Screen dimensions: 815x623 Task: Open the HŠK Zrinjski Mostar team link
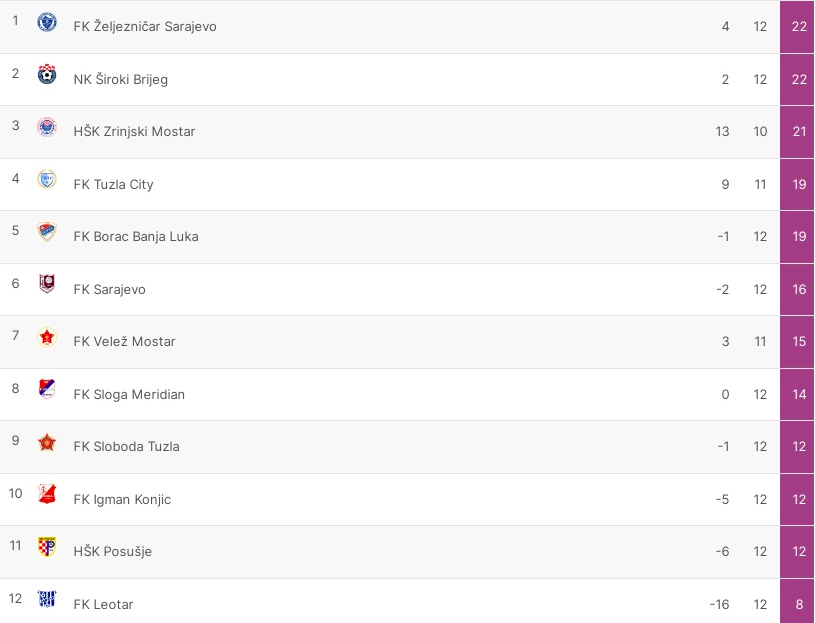(134, 131)
